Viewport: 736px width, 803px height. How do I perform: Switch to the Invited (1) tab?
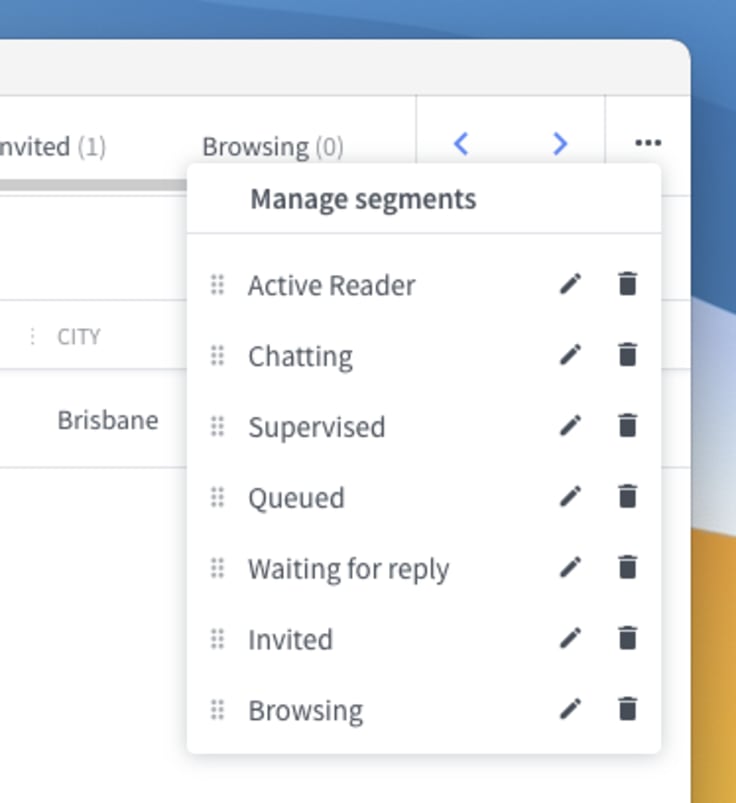tap(52, 147)
